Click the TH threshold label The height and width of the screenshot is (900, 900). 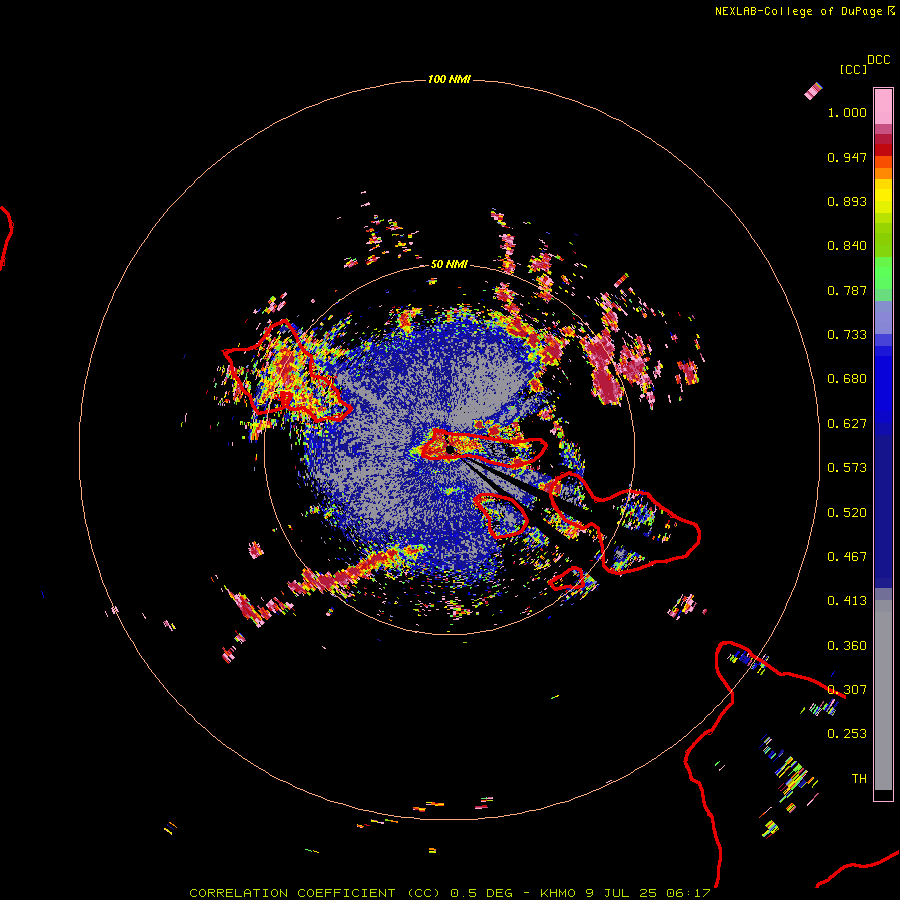pyautogui.click(x=859, y=779)
